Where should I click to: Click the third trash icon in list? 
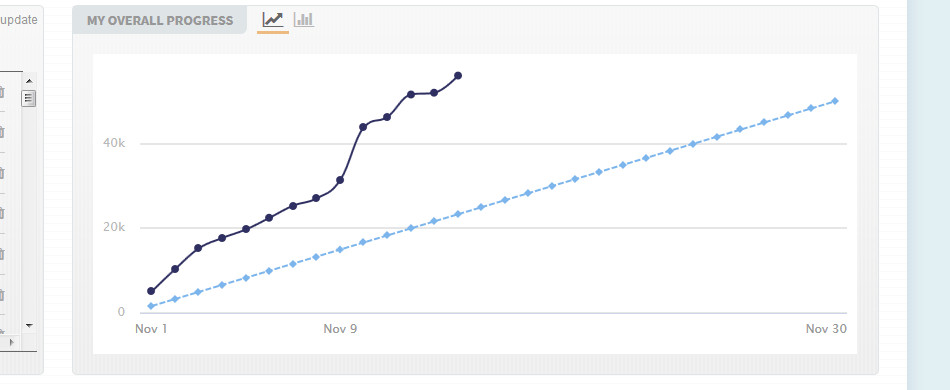1,173
